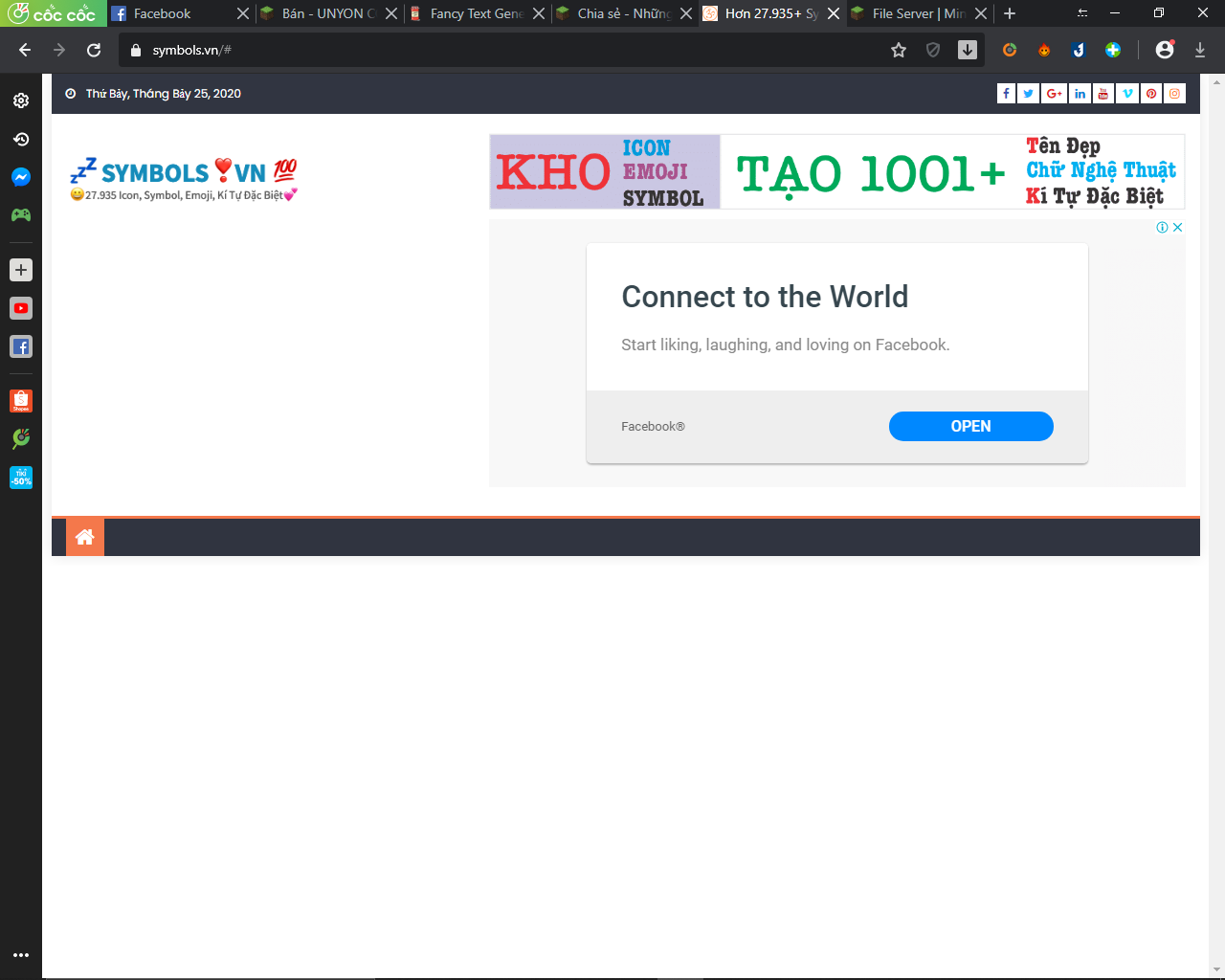Open the blue J extension icon
Screen dimensions: 1225x980
[1079, 50]
